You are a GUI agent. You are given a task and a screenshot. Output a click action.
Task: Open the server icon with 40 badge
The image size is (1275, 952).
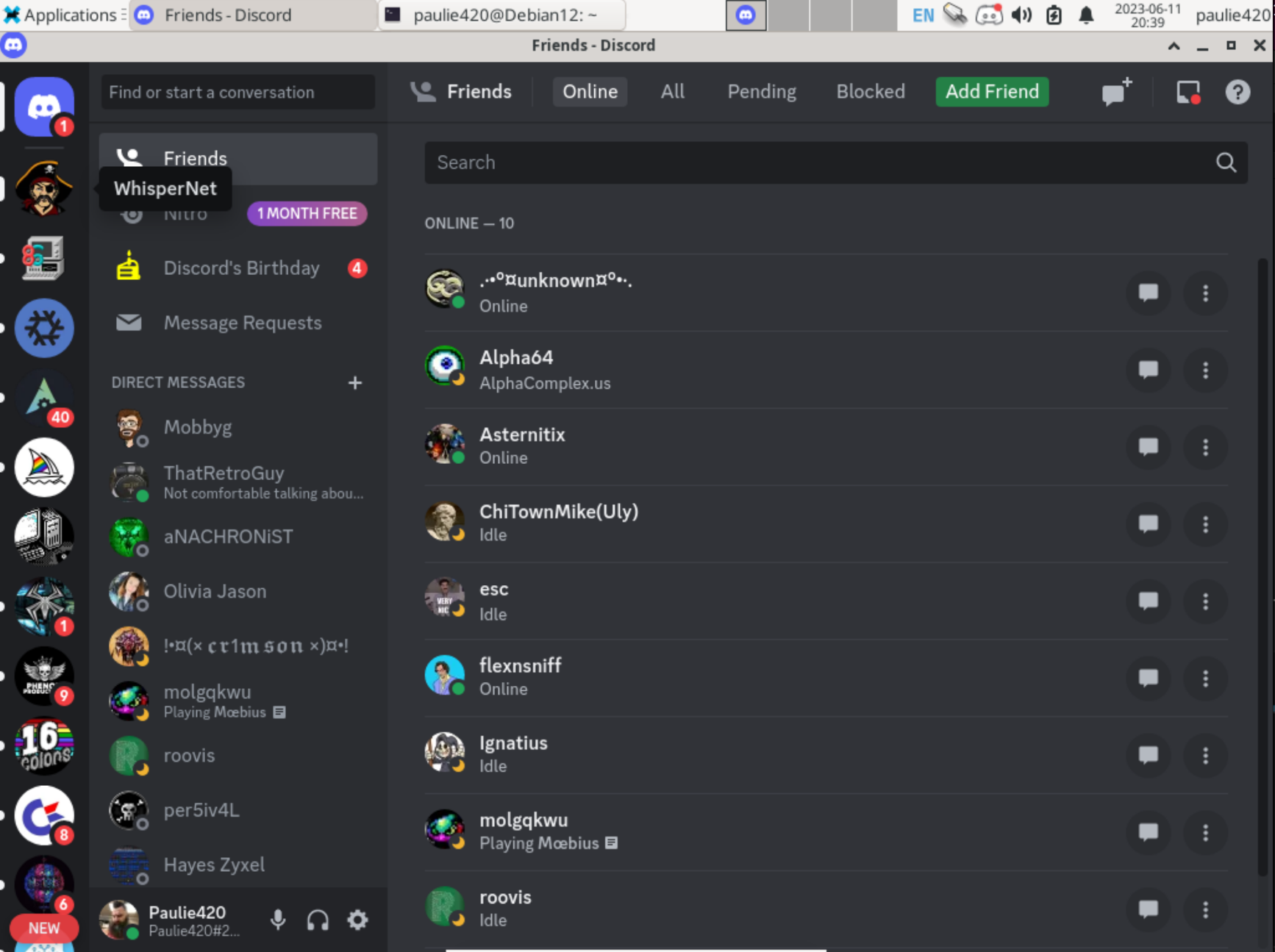click(44, 398)
